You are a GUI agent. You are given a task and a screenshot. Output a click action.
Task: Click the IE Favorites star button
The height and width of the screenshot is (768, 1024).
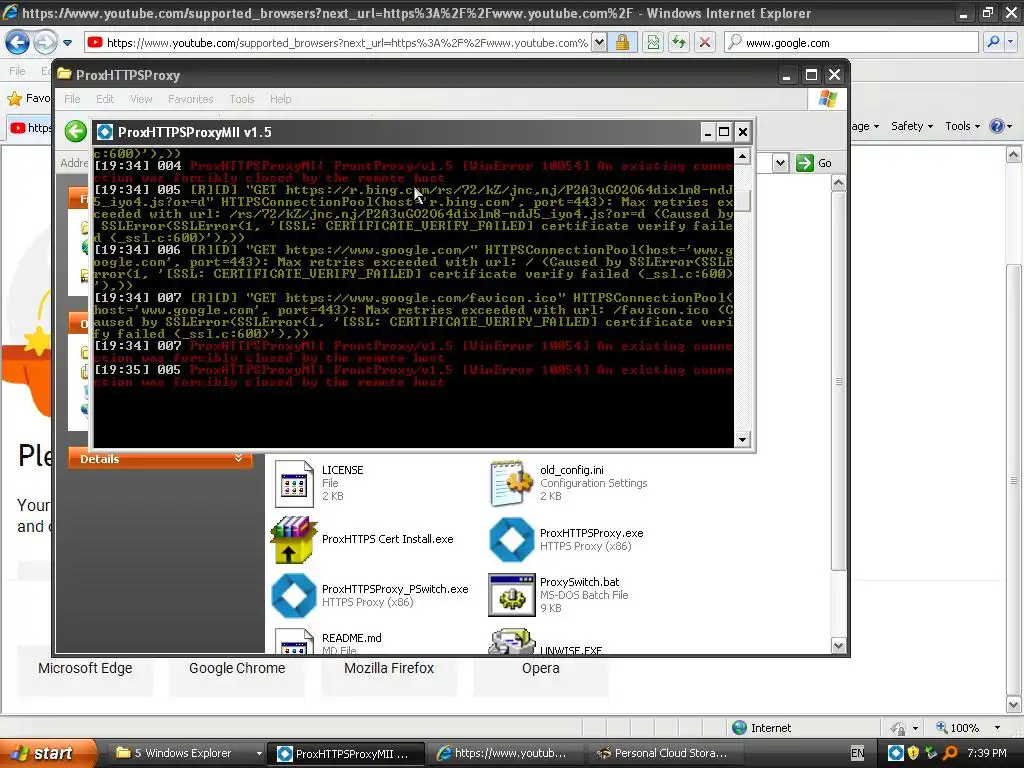(28, 99)
